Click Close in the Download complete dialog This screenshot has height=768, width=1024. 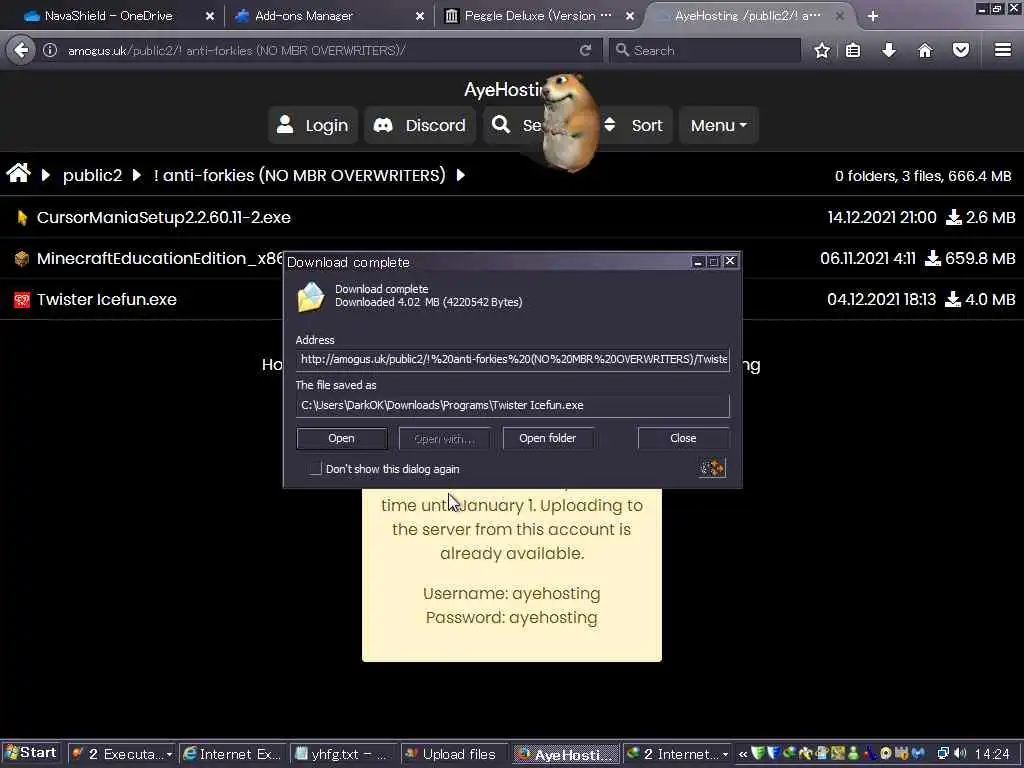tap(683, 438)
